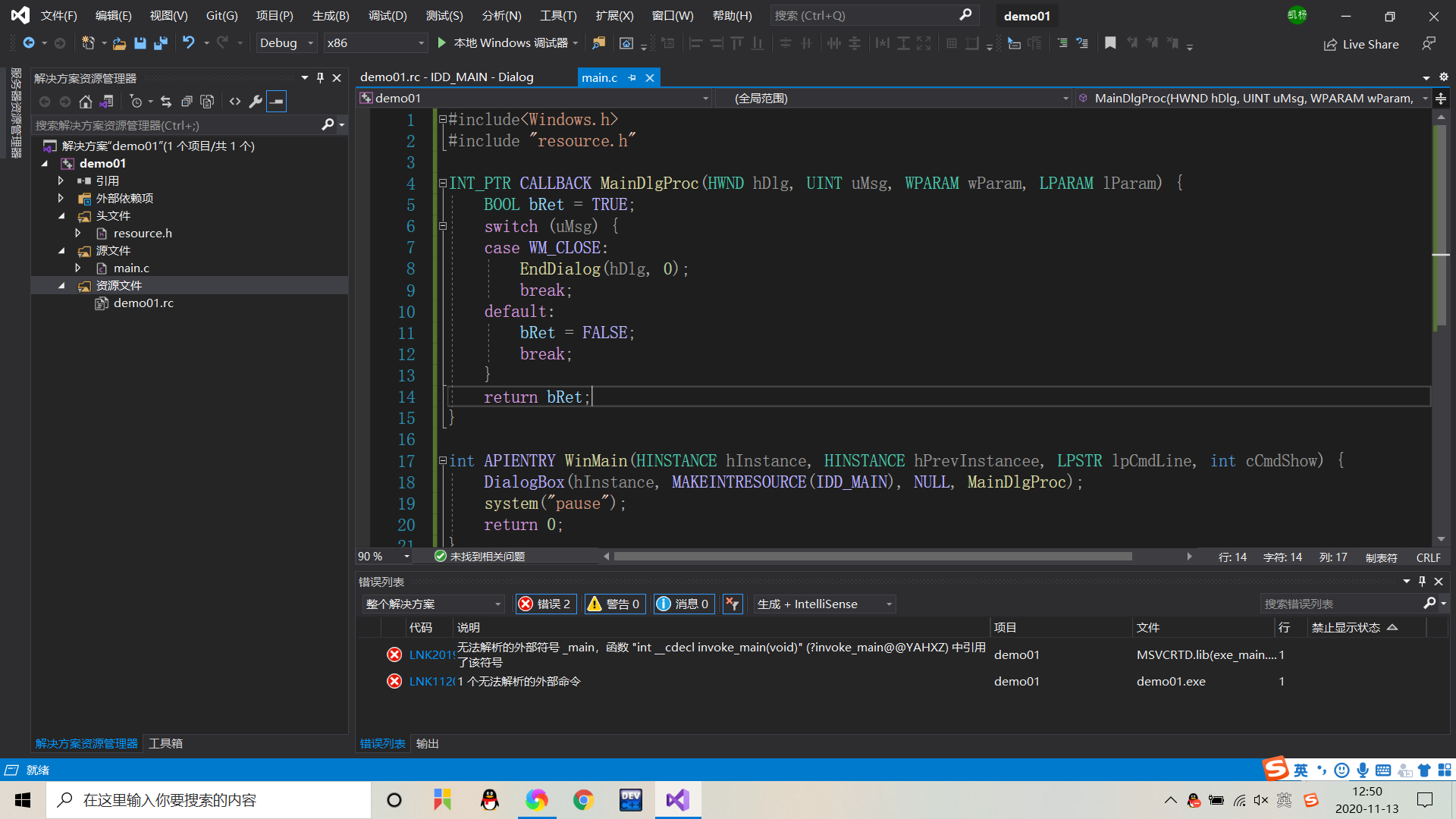1456x819 pixels.
Task: Open the 90 % zoom level dropdown
Action: click(384, 557)
